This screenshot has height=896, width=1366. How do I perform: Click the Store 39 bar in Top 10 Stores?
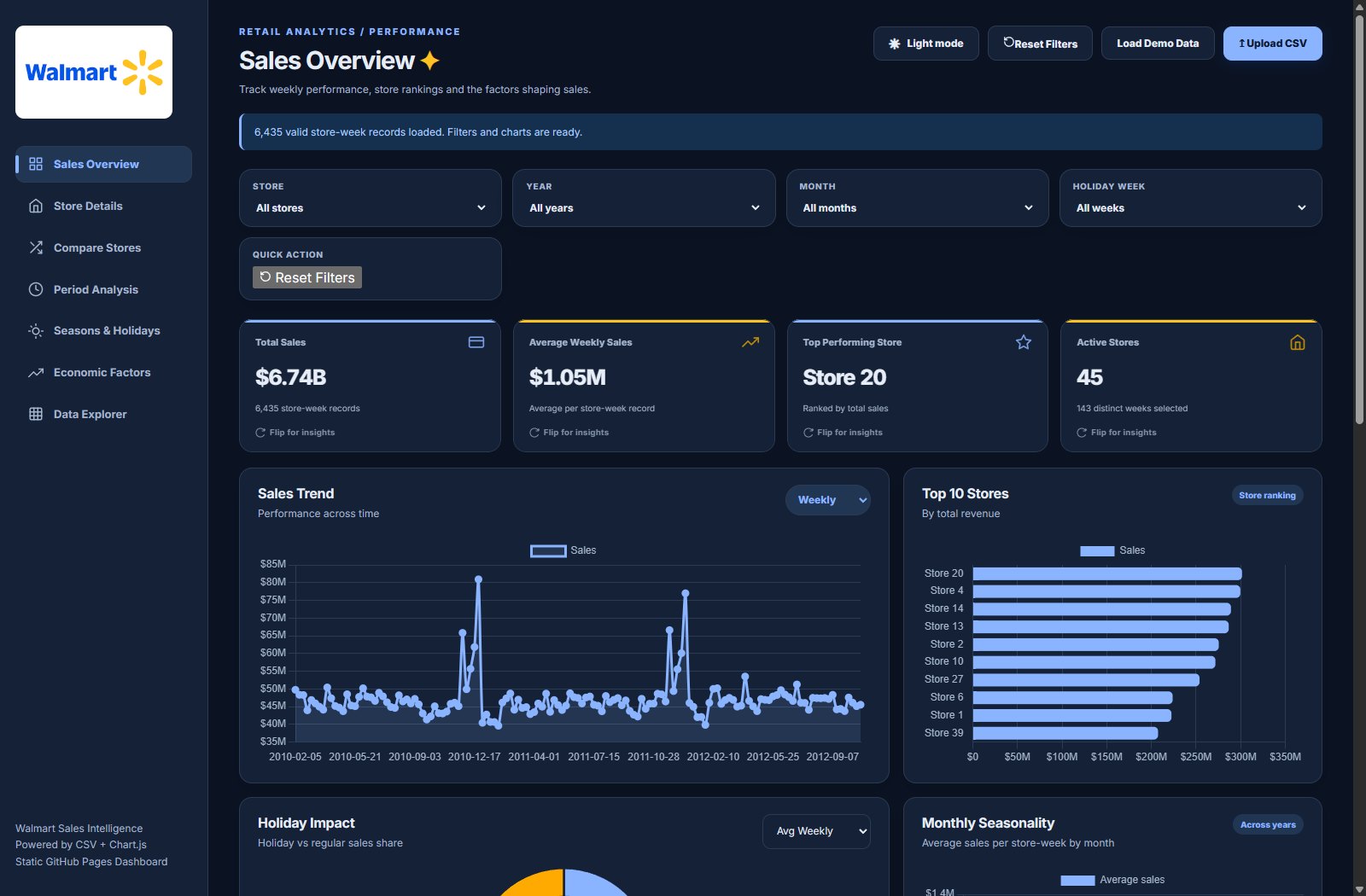point(1065,733)
